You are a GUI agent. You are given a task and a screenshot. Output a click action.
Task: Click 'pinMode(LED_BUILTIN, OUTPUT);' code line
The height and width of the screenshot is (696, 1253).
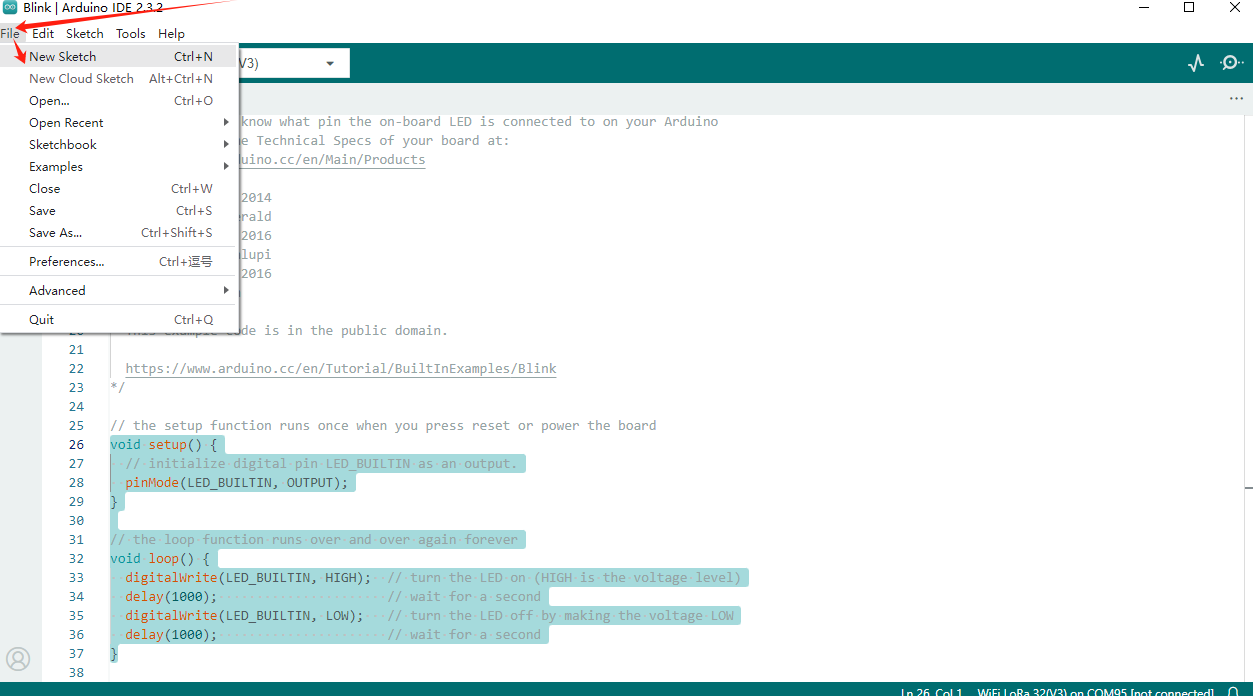pos(237,483)
